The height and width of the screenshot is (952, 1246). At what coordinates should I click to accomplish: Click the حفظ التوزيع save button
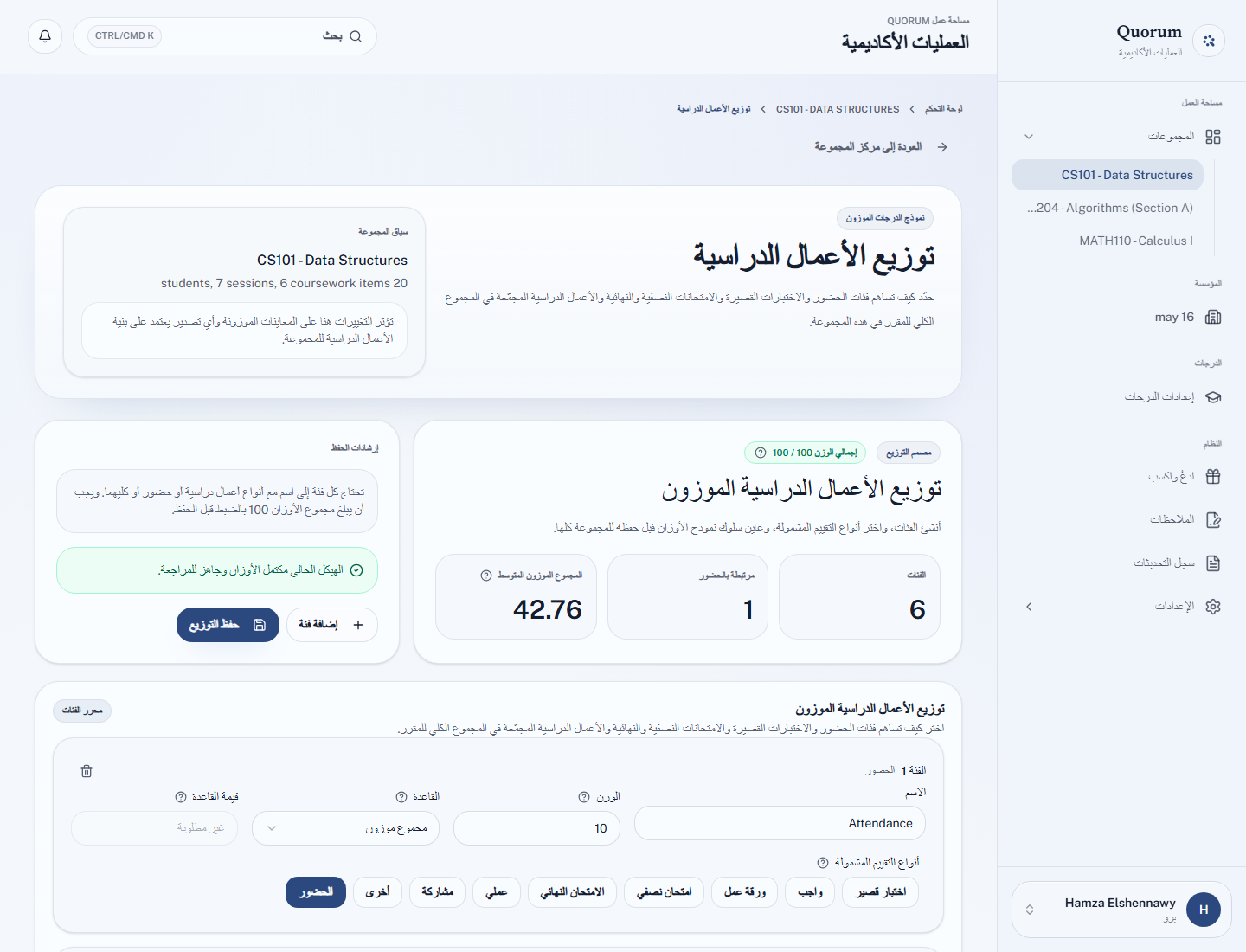click(x=228, y=625)
